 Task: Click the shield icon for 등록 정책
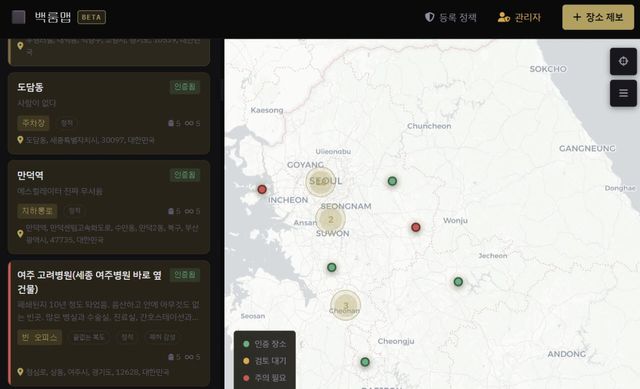[x=429, y=17]
